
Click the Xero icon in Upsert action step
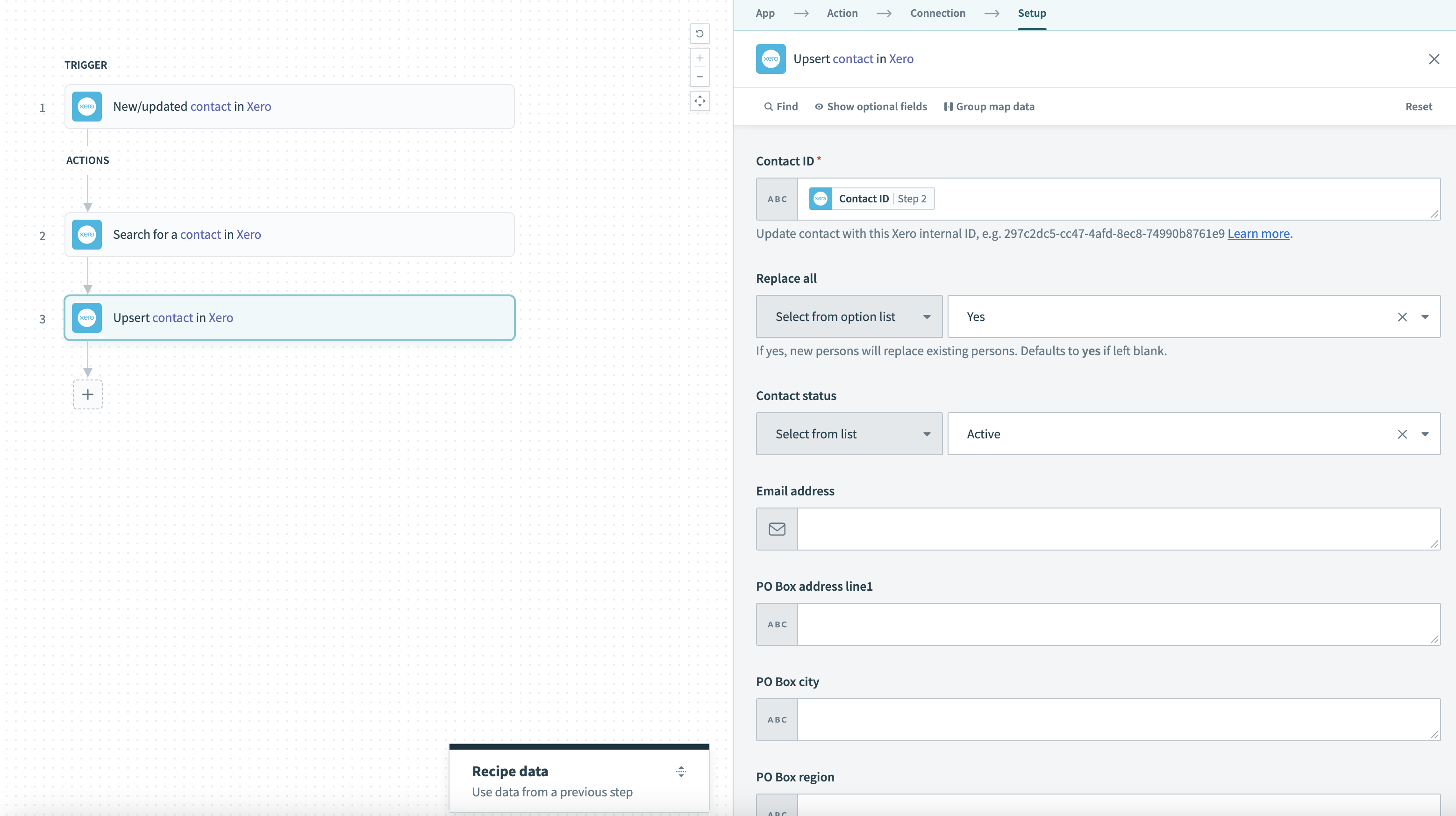point(87,317)
